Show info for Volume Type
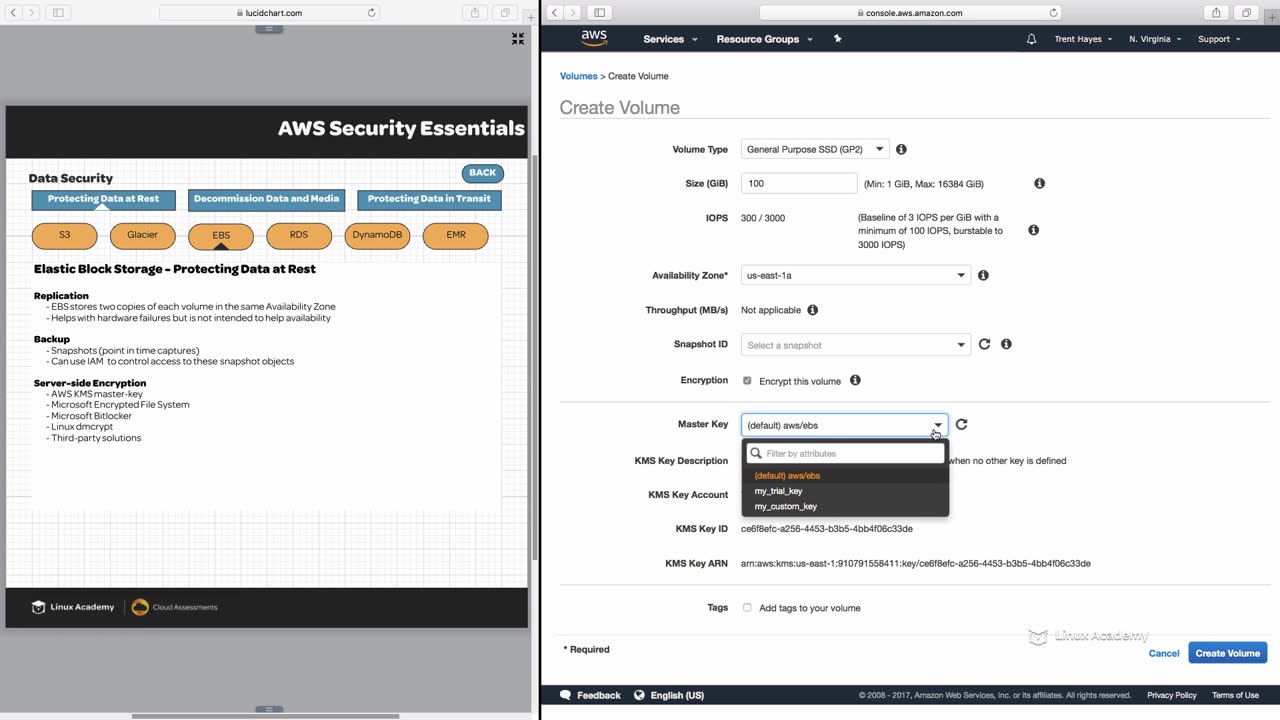 [x=901, y=149]
